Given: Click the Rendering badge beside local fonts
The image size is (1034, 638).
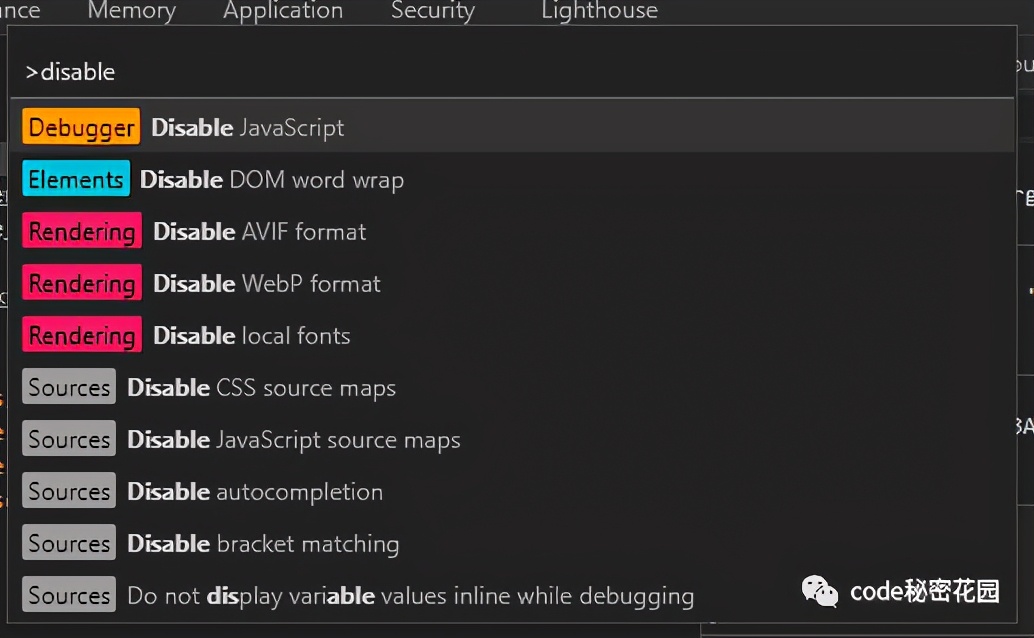Looking at the screenshot, I should point(81,335).
